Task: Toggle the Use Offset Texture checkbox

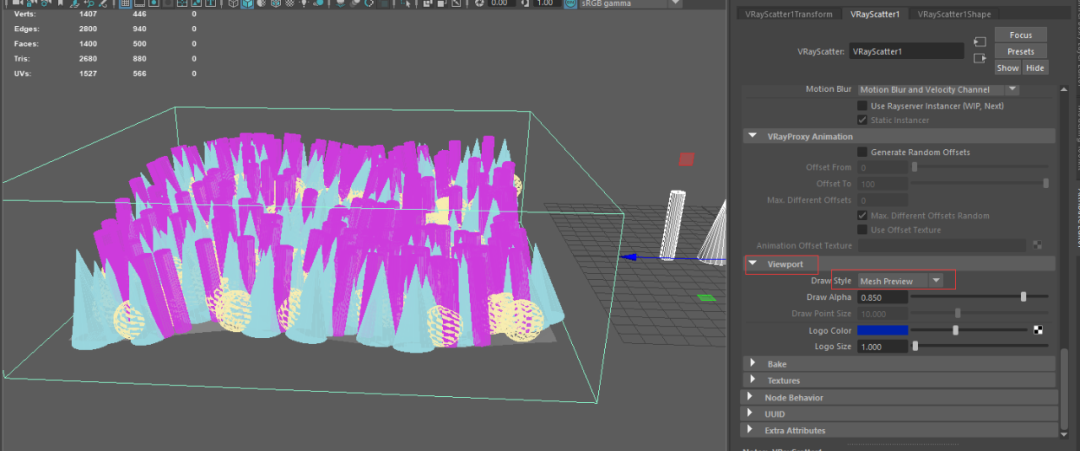Action: click(863, 230)
